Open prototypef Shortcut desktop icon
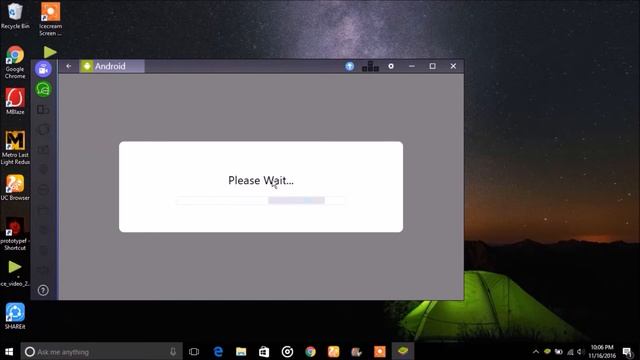Viewport: 640px width, 360px height. (15, 234)
